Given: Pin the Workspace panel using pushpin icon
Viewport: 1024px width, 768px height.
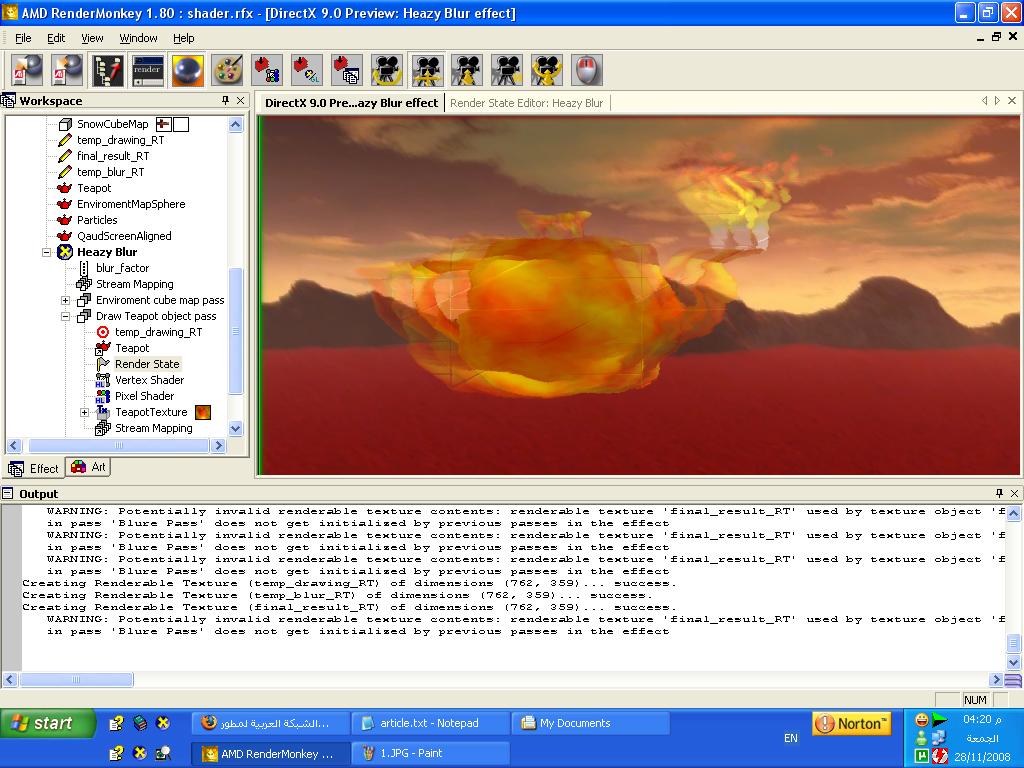Looking at the screenshot, I should tap(225, 101).
